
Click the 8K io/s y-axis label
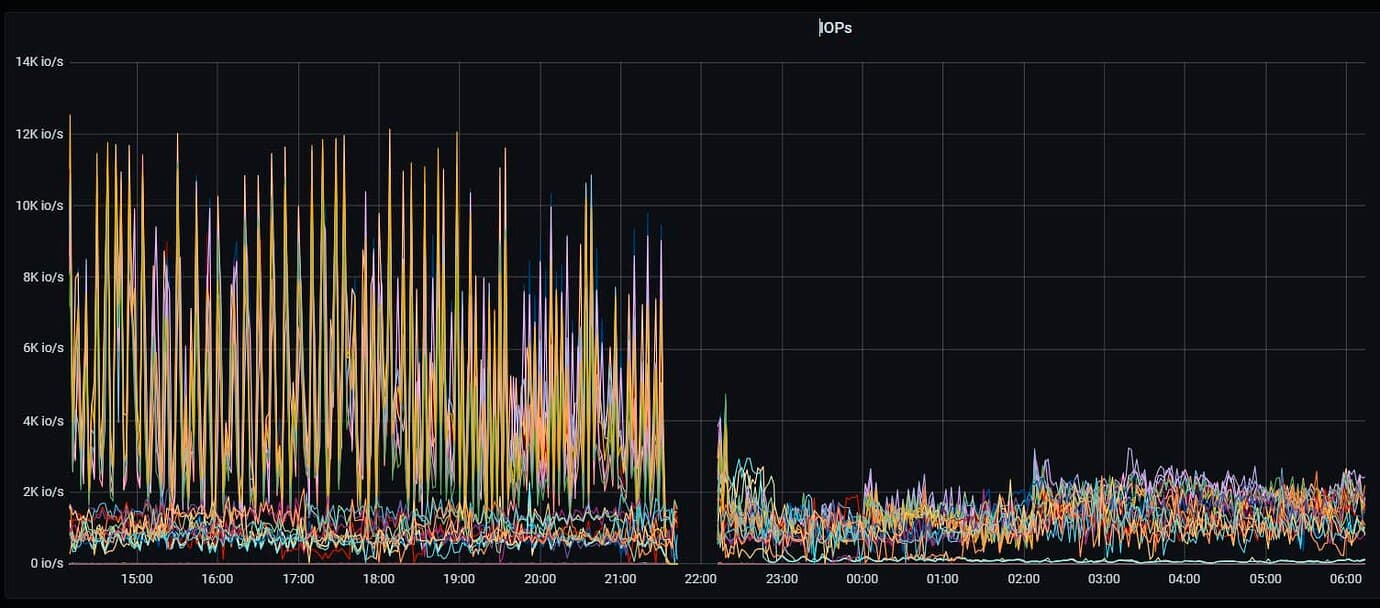40,277
